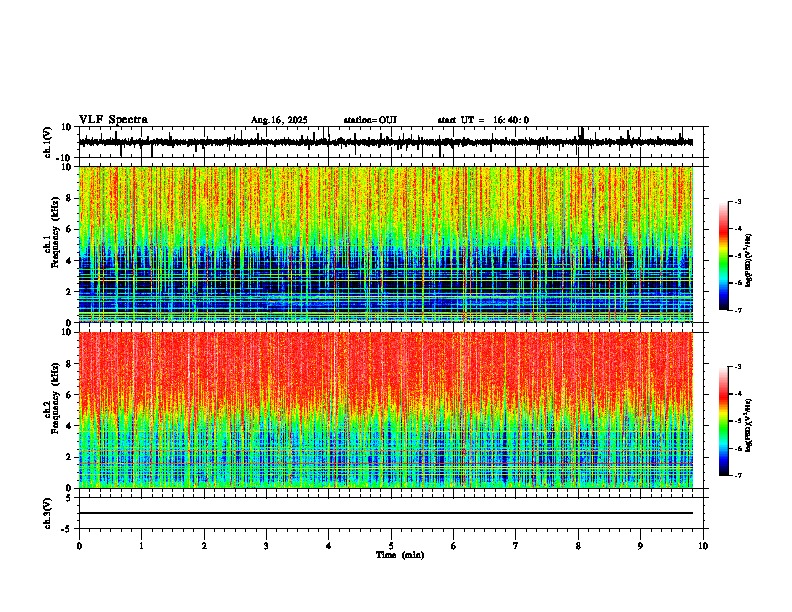Click the "2" kHz tick on ch.2 spectrogram
The image size is (792, 612).
(69, 457)
